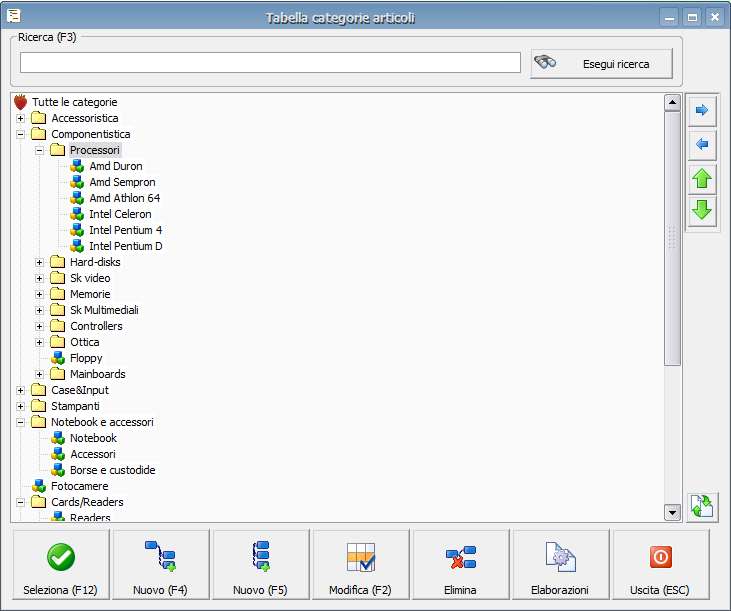731x611 pixels.
Task: Click the right arrow move button
Action: pos(702,110)
